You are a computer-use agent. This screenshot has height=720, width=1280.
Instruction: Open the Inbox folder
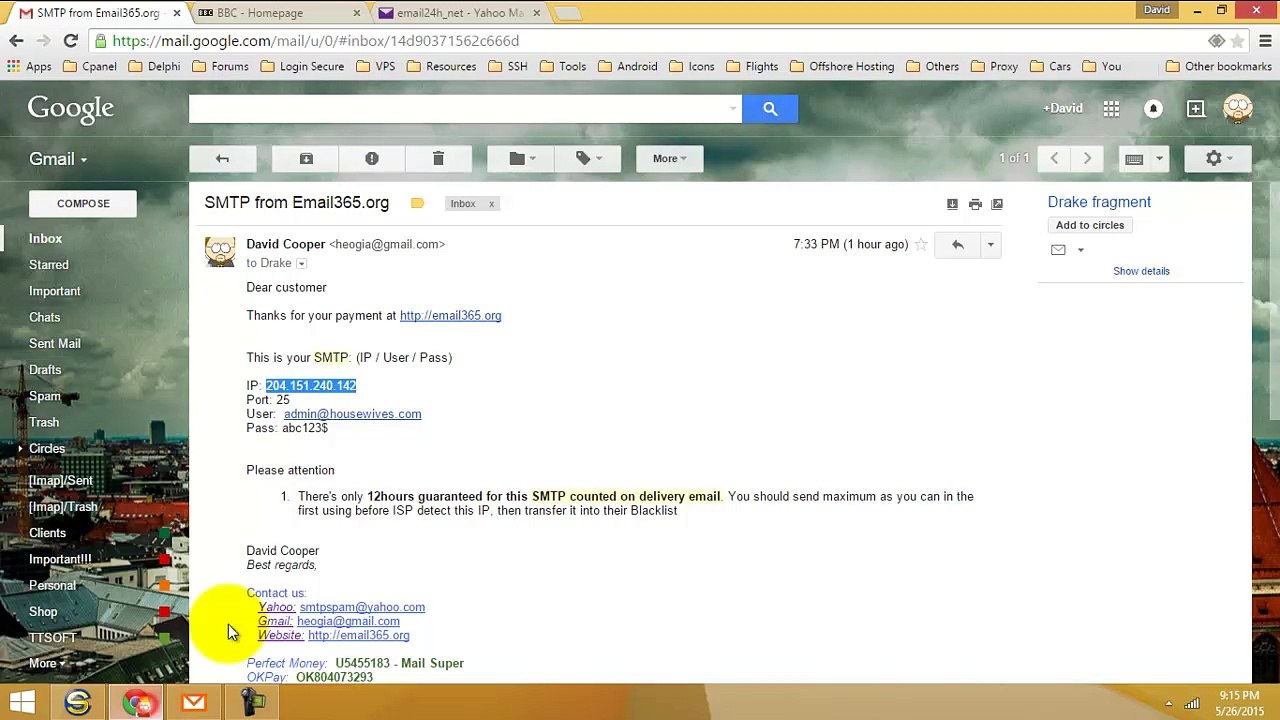pyautogui.click(x=45, y=238)
